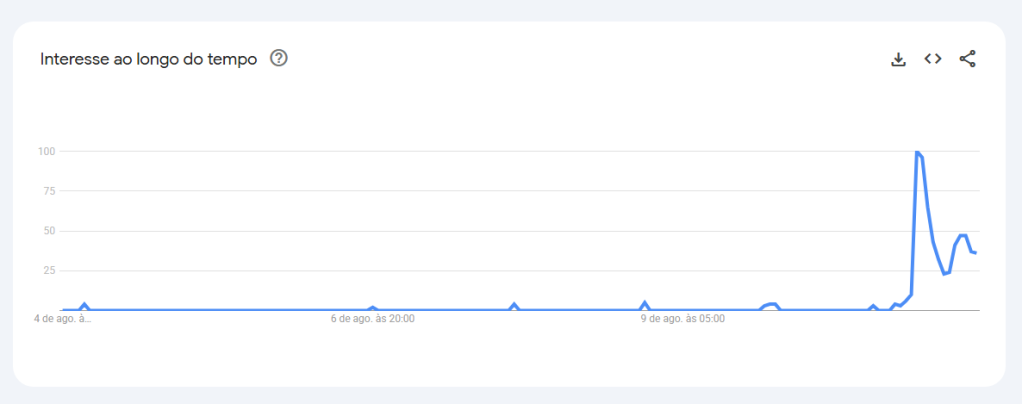
Task: Select the 'Interesse ao longo do tempo' title
Action: (x=149, y=59)
